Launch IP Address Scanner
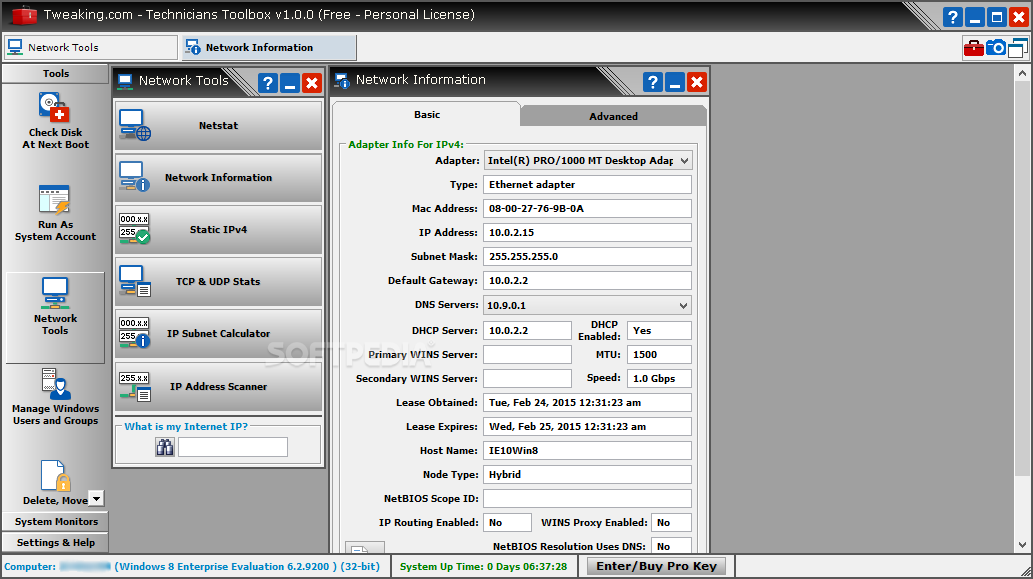This screenshot has height=579, width=1033. pos(219,387)
